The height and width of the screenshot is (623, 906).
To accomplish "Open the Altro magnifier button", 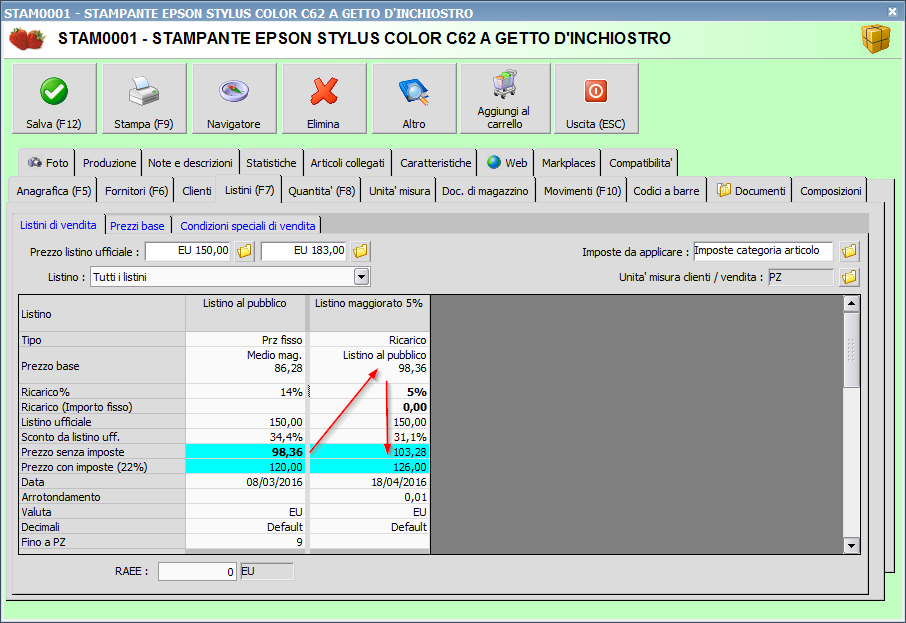I will (x=414, y=98).
